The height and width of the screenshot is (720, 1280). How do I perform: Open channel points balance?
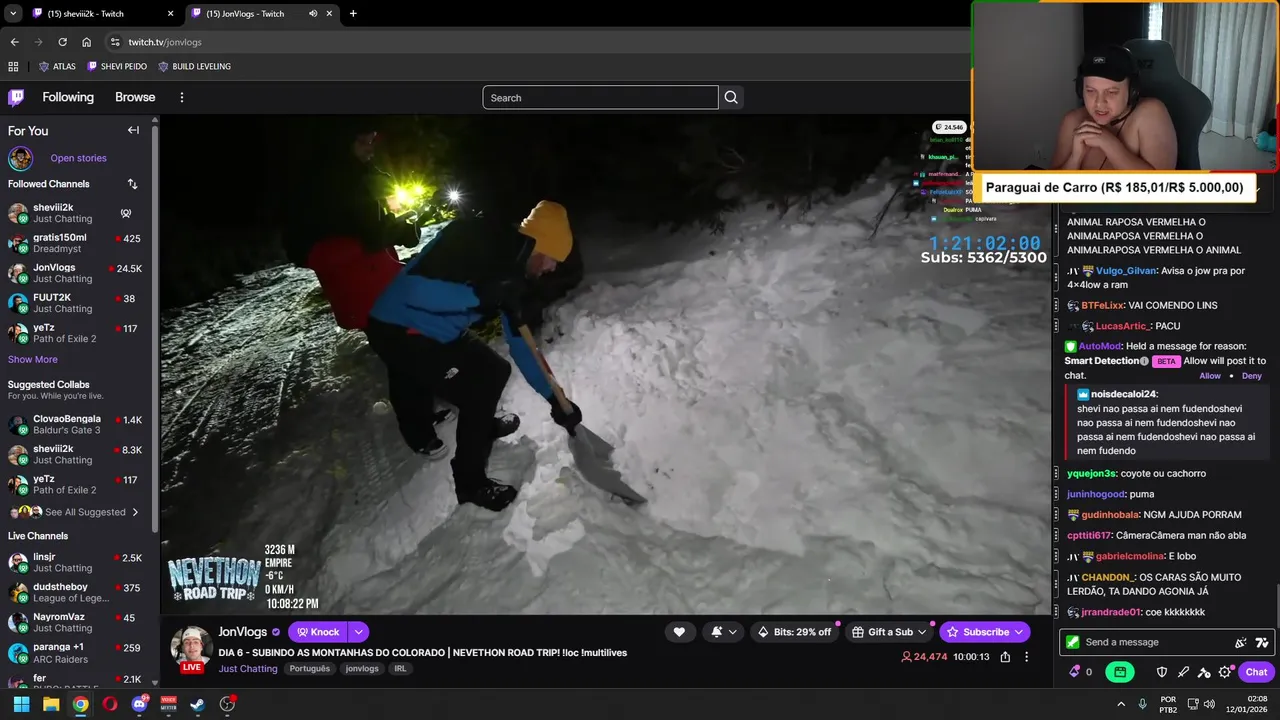[1081, 672]
